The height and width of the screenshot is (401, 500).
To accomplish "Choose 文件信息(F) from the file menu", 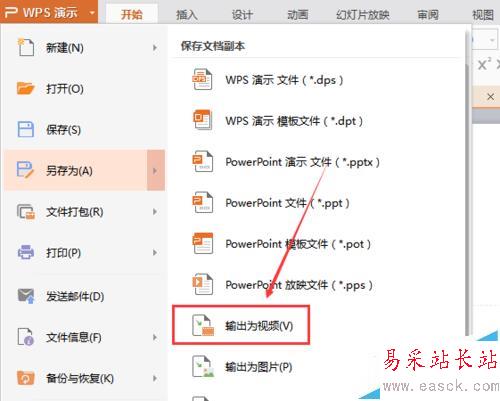I will tap(85, 337).
